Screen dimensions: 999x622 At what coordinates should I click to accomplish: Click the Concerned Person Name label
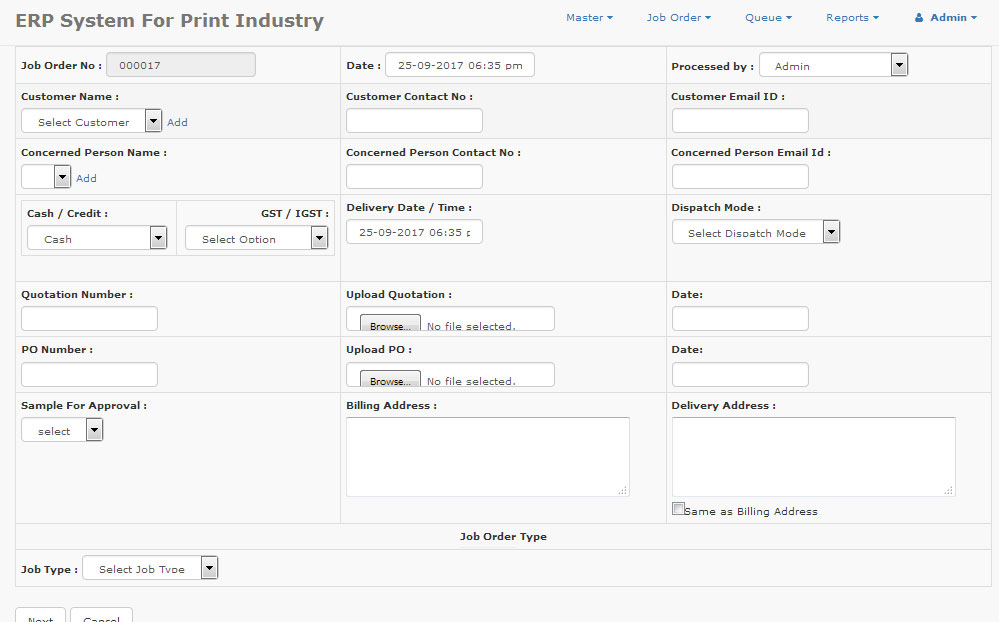(x=94, y=153)
